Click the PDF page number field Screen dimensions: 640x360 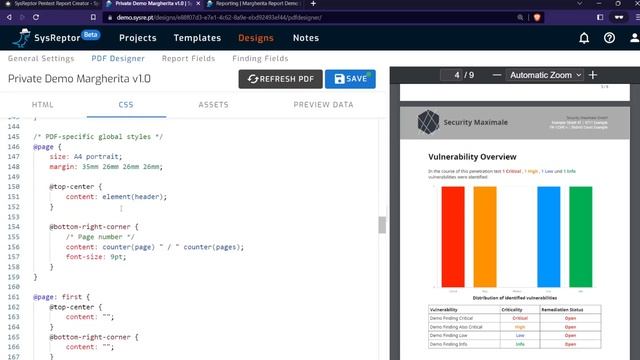(x=452, y=75)
